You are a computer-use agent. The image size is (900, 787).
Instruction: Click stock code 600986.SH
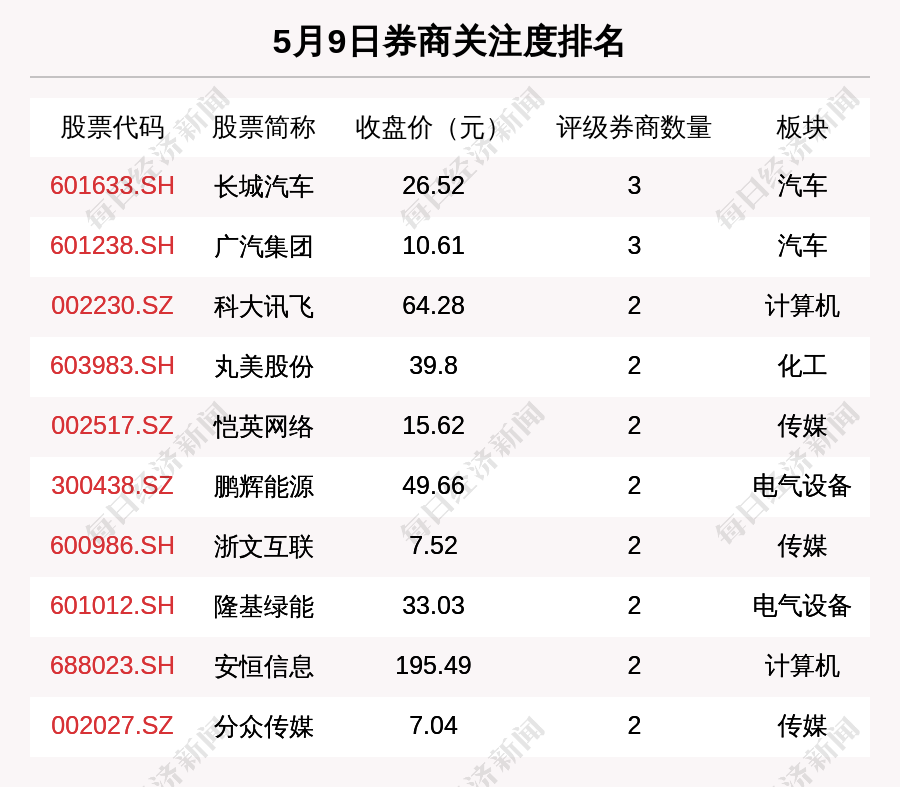tap(112, 546)
